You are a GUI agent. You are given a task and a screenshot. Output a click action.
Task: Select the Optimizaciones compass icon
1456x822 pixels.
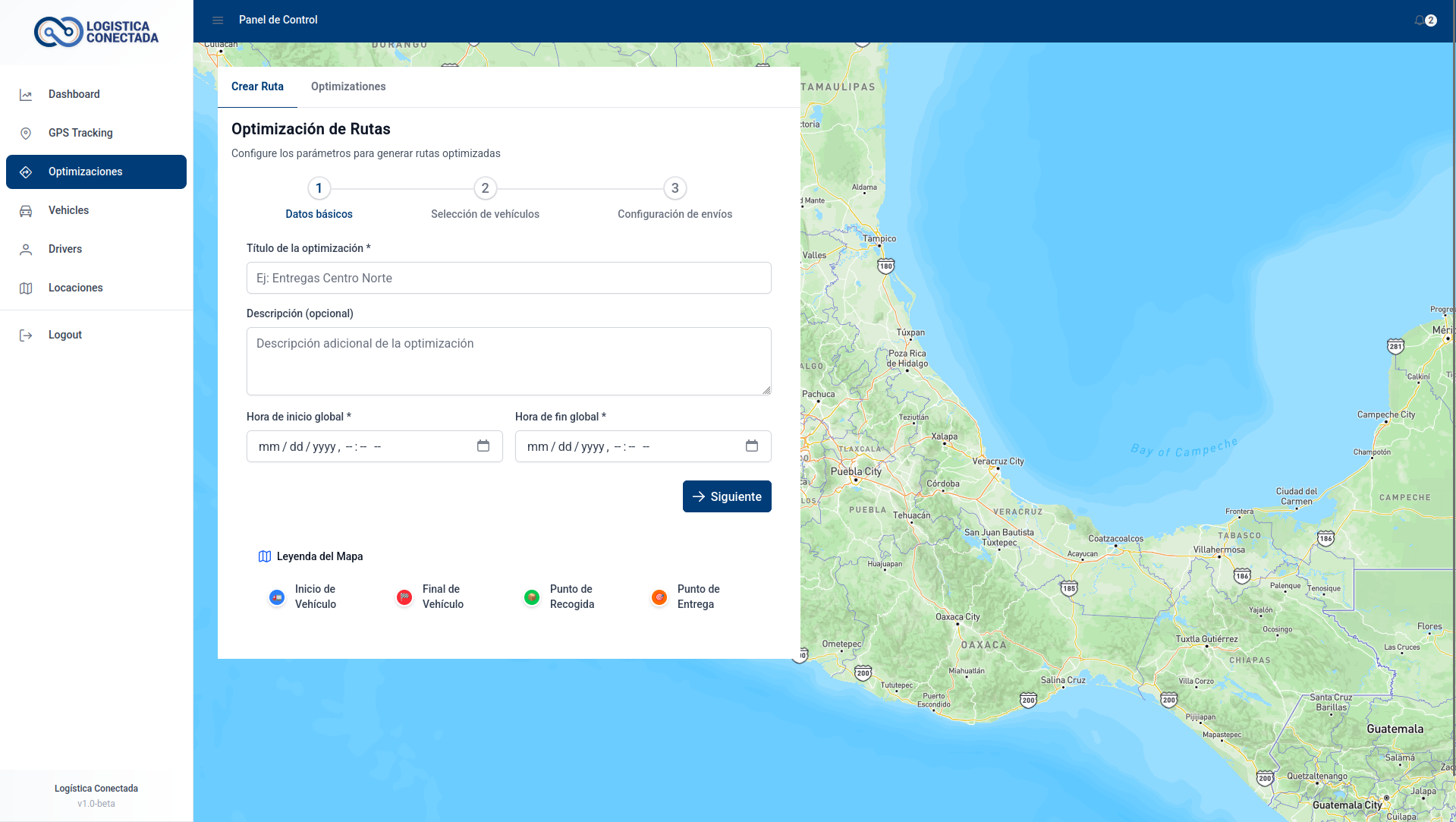point(26,172)
